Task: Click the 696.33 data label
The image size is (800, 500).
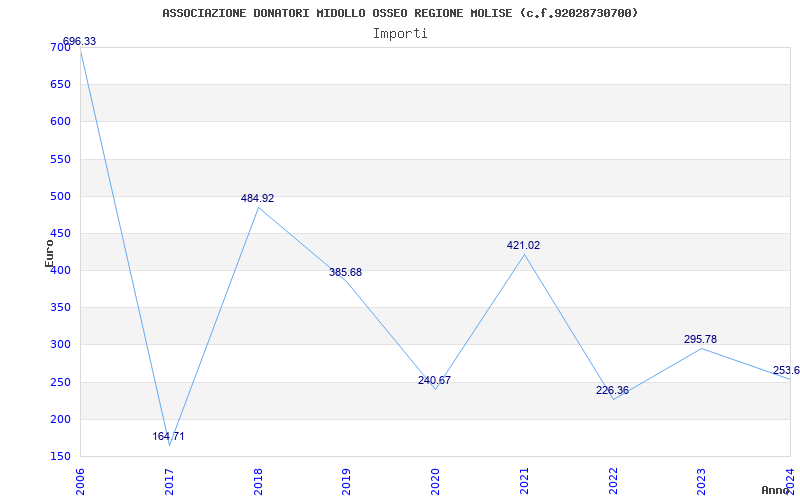Action: [x=79, y=41]
